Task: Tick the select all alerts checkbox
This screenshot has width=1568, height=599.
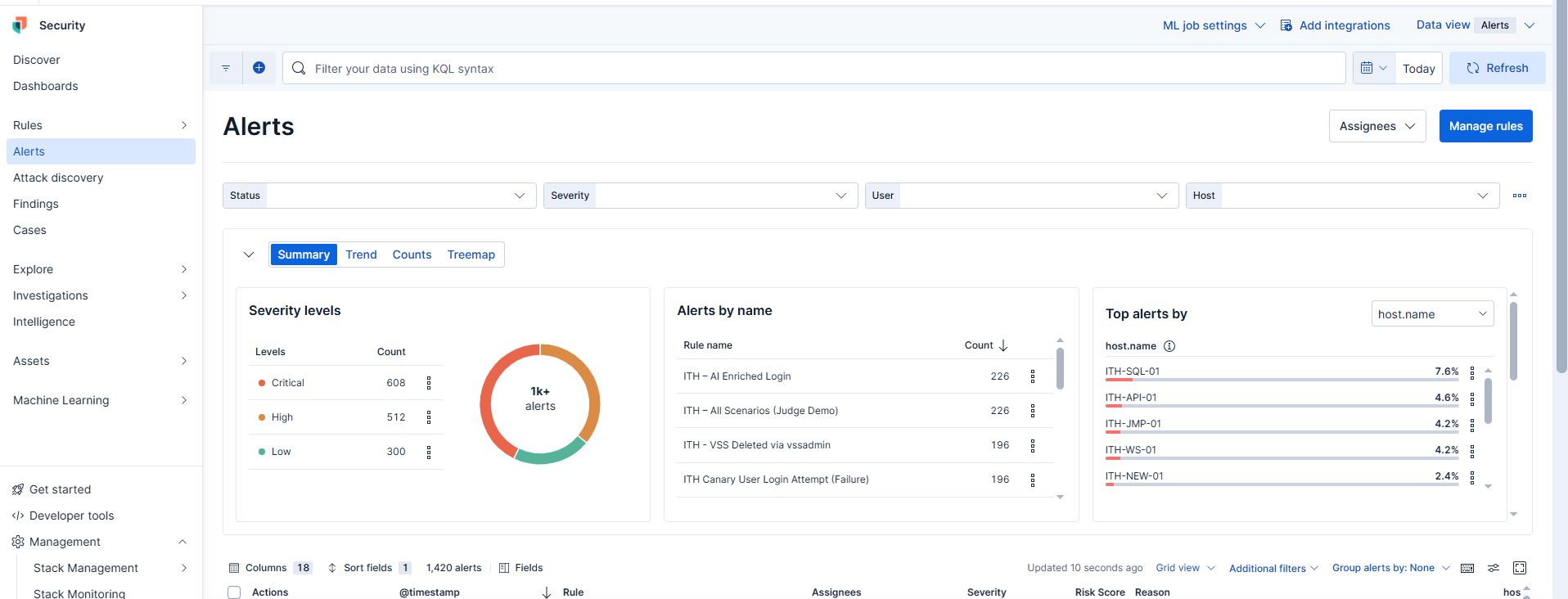Action: point(234,592)
